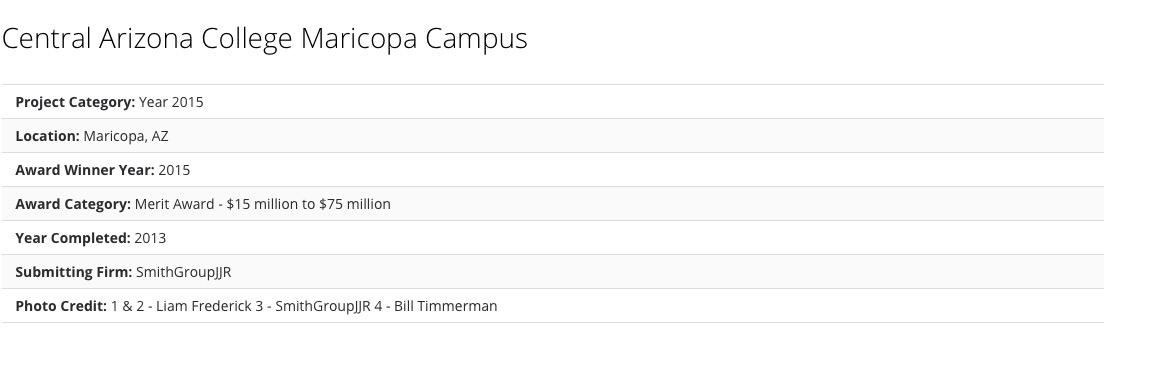This screenshot has width=1170, height=377.
Task: Click the 2013 year completed value
Action: pyautogui.click(x=150, y=238)
